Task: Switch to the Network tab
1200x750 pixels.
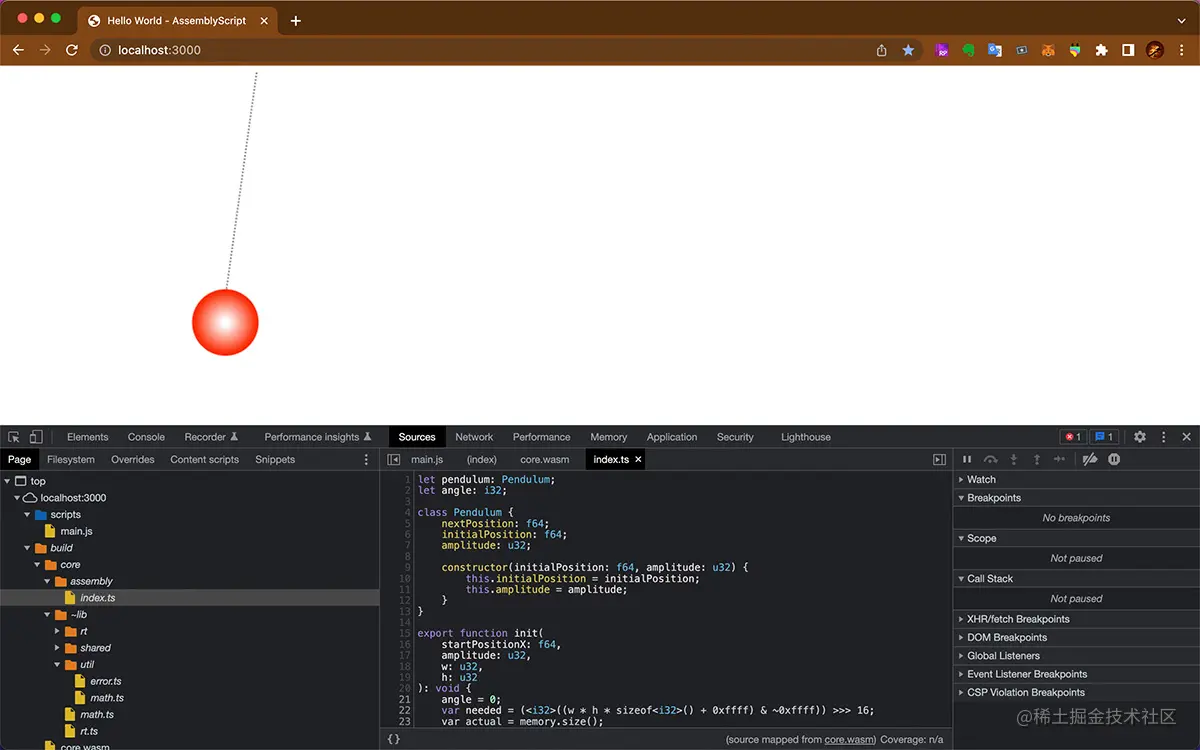Action: [x=474, y=437]
